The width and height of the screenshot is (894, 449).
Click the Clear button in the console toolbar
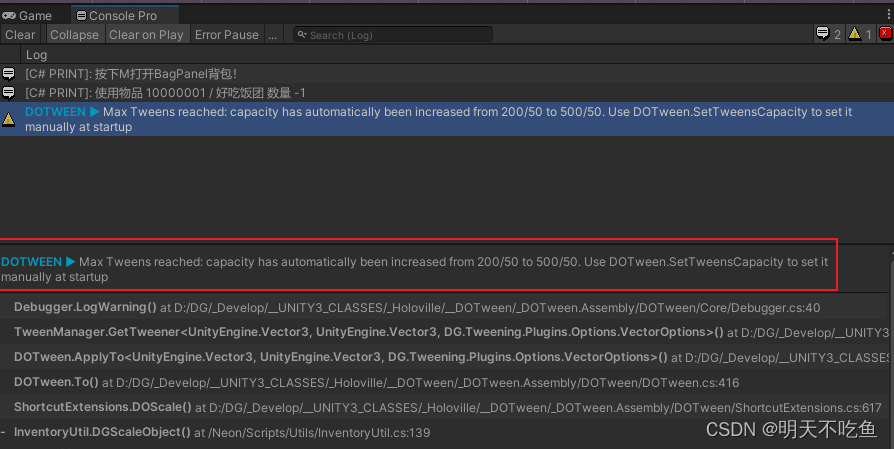(20, 35)
